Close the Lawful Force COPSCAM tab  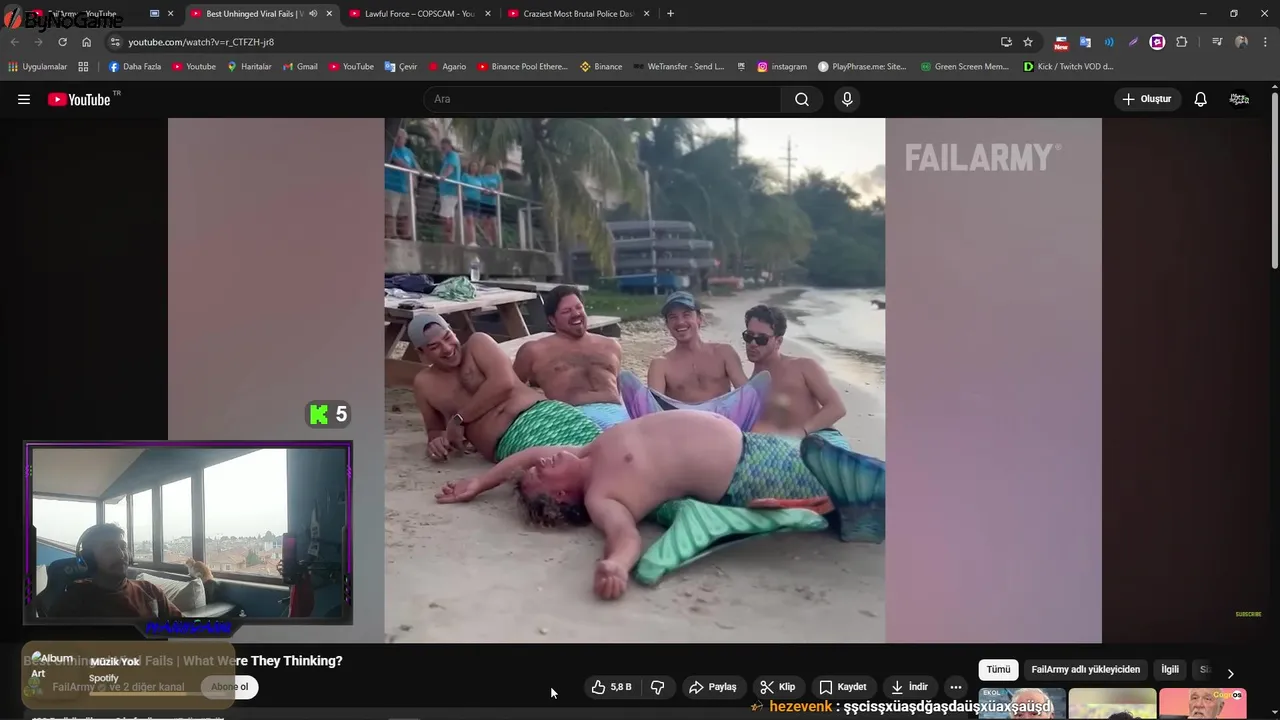click(487, 14)
